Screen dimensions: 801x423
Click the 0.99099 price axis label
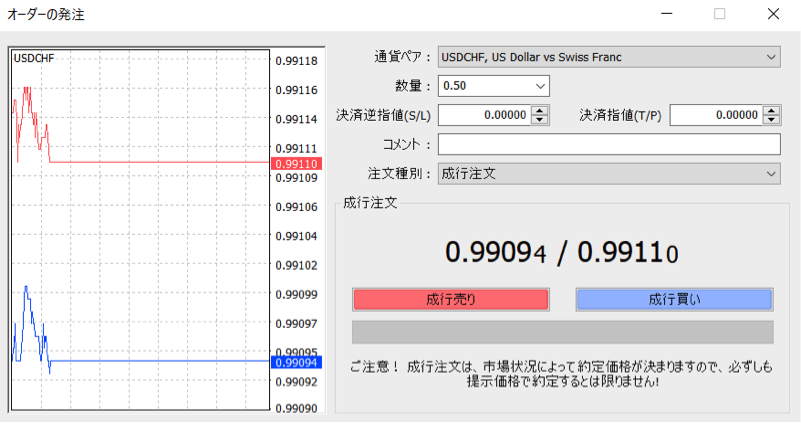coord(296,295)
